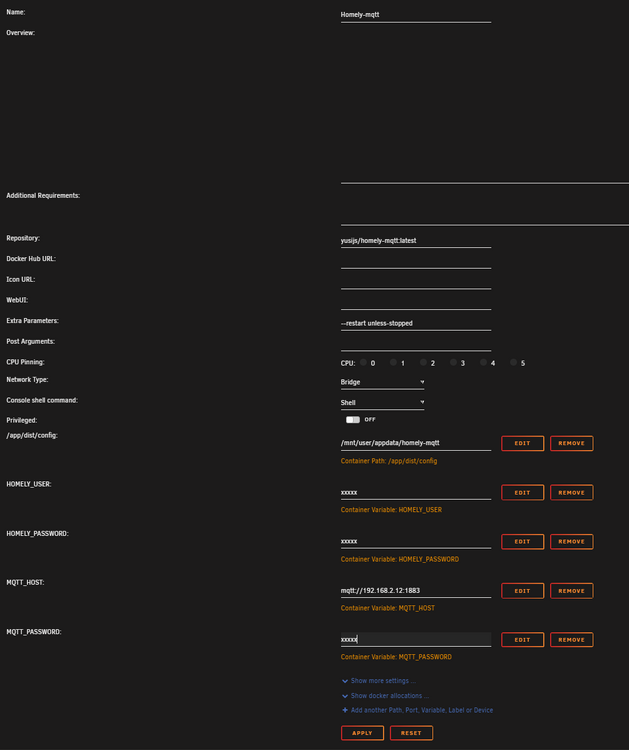Click the Apply button
The width and height of the screenshot is (629, 750).
pyautogui.click(x=362, y=733)
